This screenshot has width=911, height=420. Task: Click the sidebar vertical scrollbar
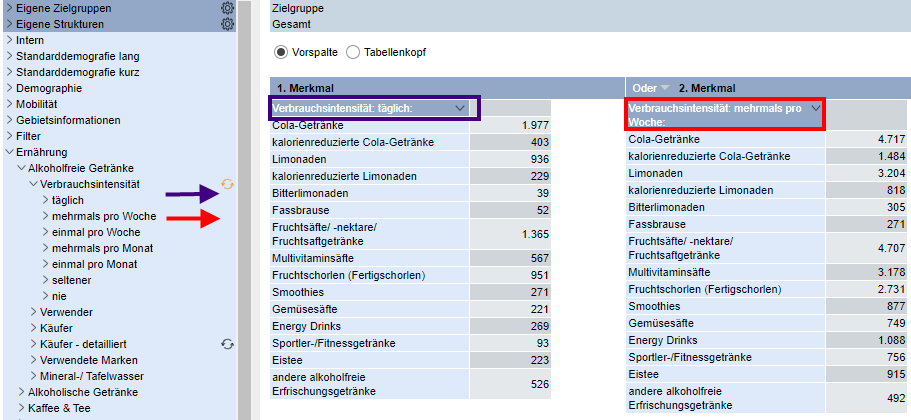pyautogui.click(x=245, y=250)
